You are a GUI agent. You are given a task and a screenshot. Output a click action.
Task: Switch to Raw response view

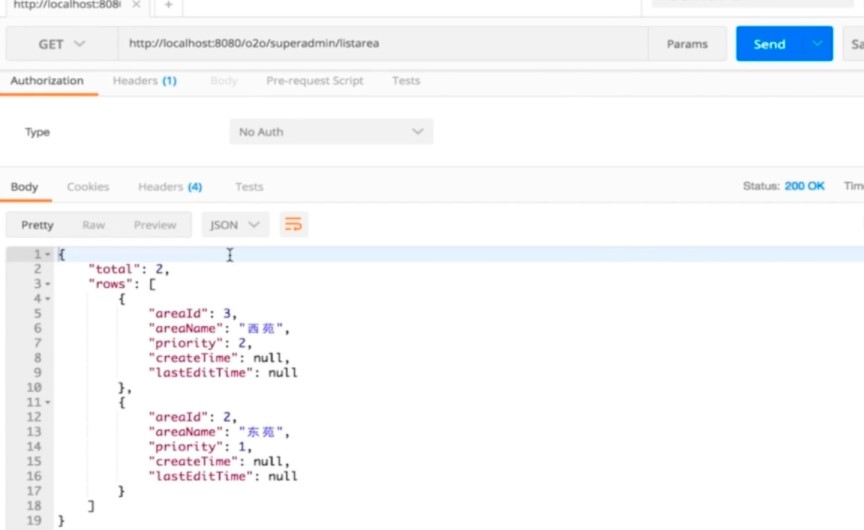click(x=93, y=225)
